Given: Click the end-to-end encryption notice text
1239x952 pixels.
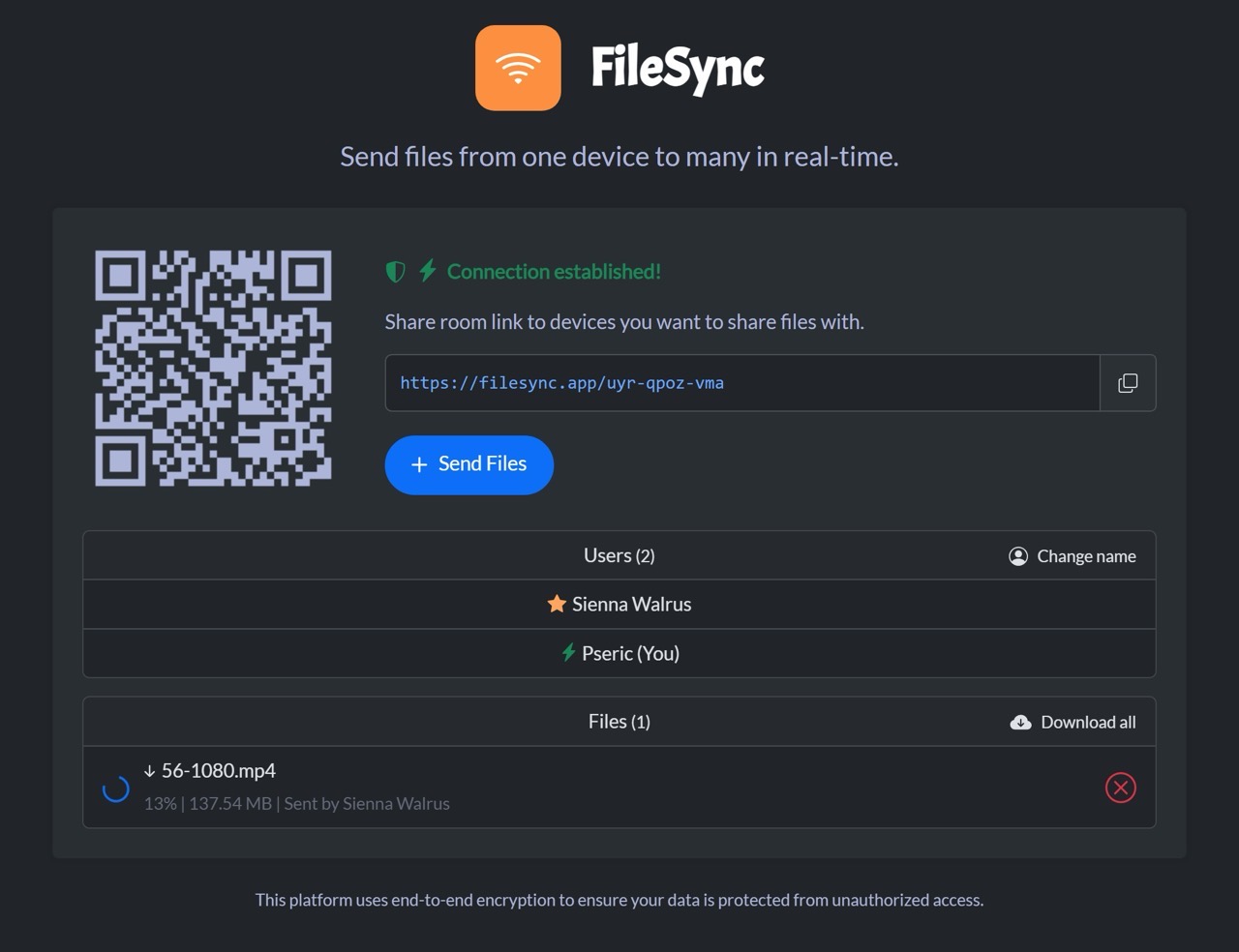Looking at the screenshot, I should pos(619,900).
